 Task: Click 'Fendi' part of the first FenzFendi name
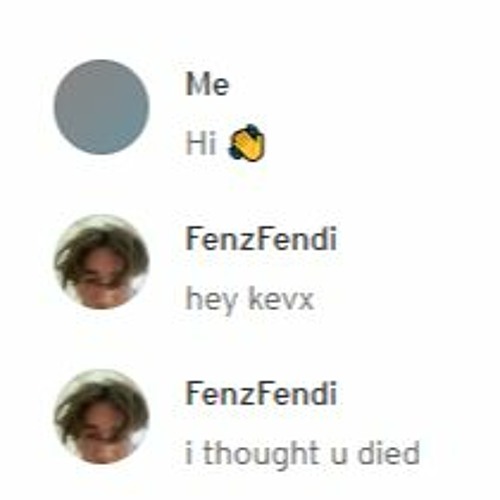(297, 239)
